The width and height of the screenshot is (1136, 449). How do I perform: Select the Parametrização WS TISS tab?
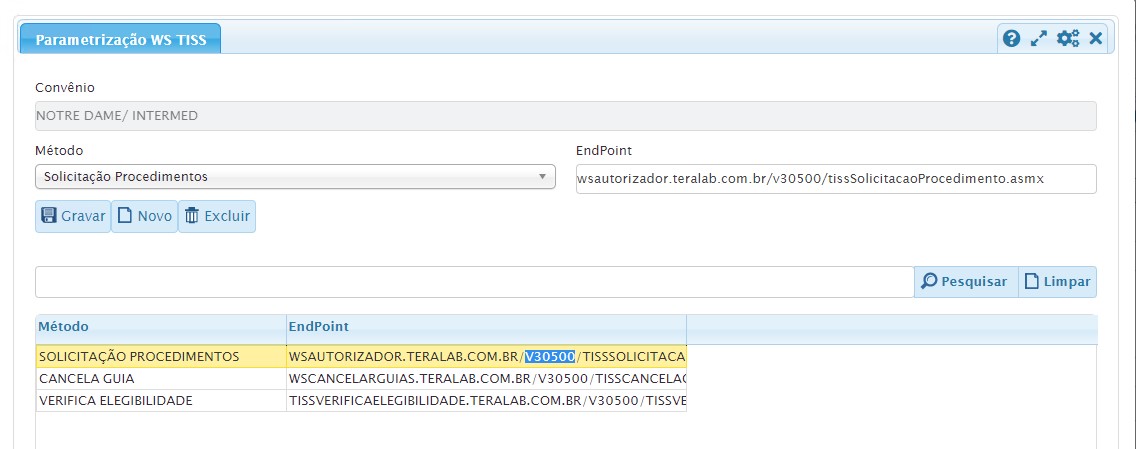click(121, 40)
